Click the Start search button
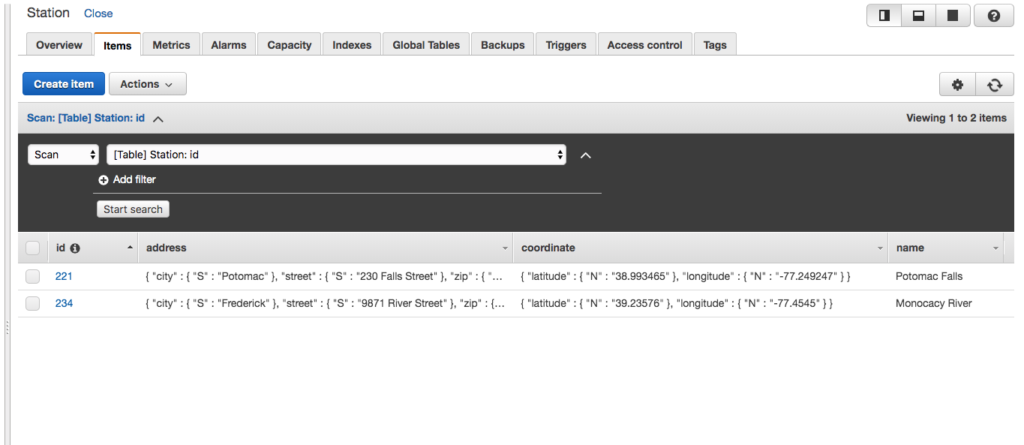 click(133, 210)
